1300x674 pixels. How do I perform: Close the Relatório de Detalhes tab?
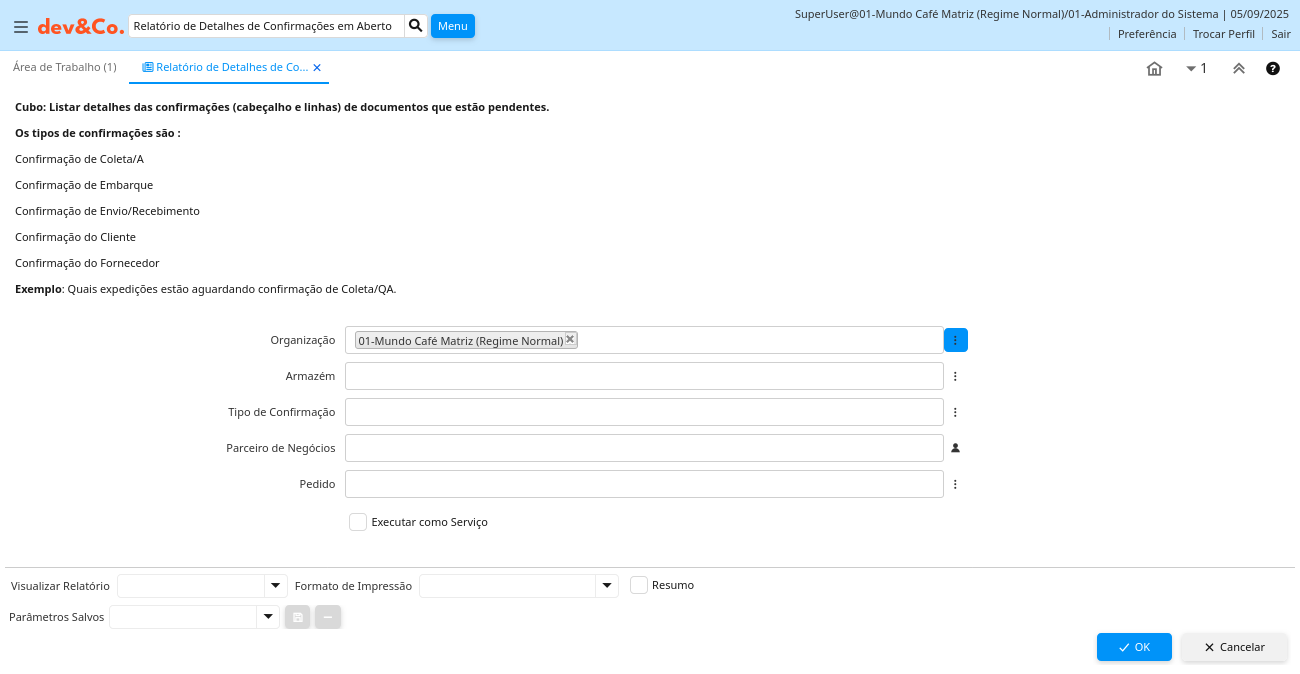(317, 68)
